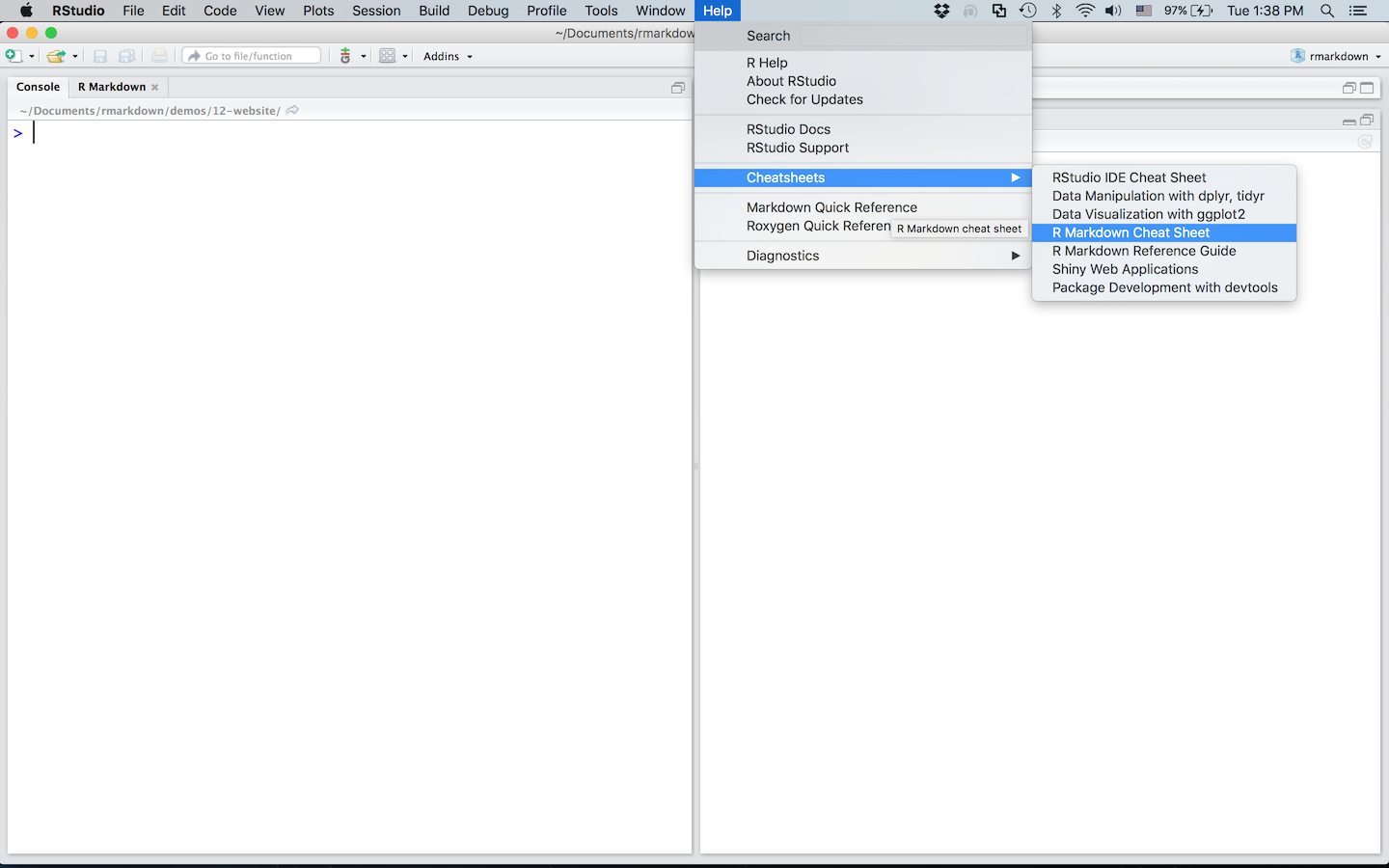1389x868 pixels.
Task: Open the Debug menu
Action: point(488,11)
